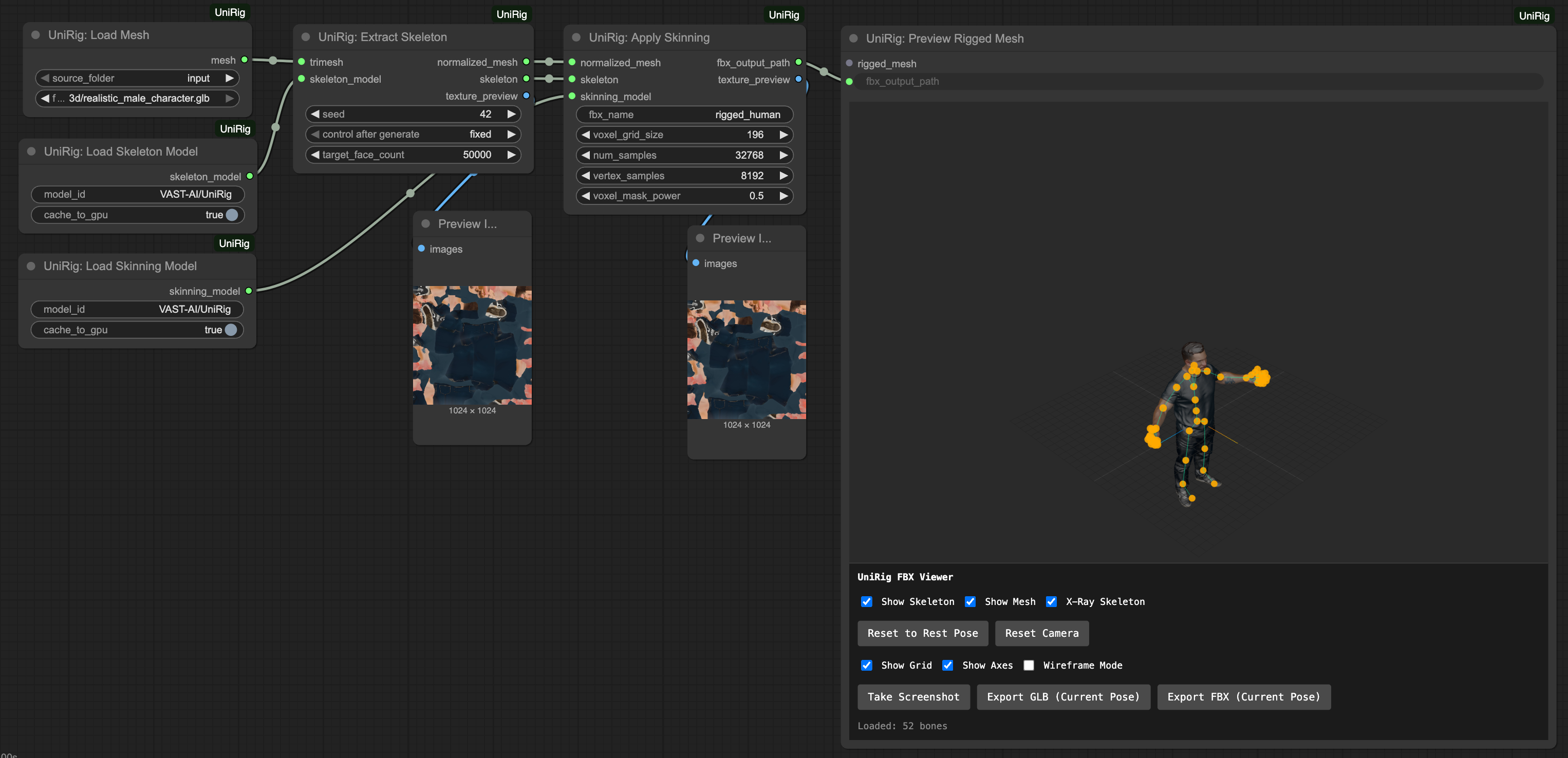Click the blue texture_preview socket on Apply Skinning
This screenshot has width=1568, height=758.
tap(798, 79)
